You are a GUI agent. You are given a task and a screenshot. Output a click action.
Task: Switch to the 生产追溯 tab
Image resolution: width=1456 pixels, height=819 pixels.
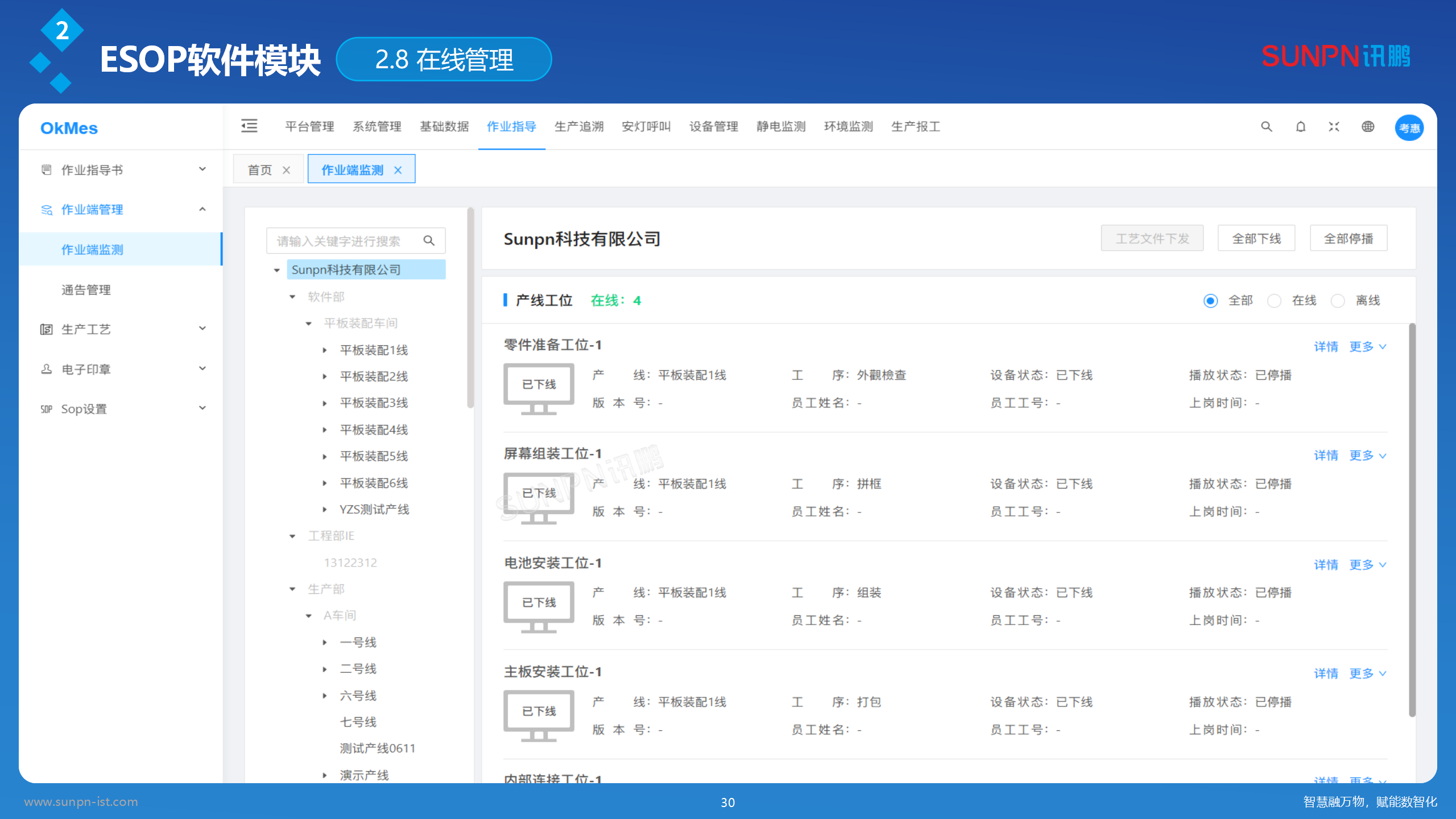point(578,126)
